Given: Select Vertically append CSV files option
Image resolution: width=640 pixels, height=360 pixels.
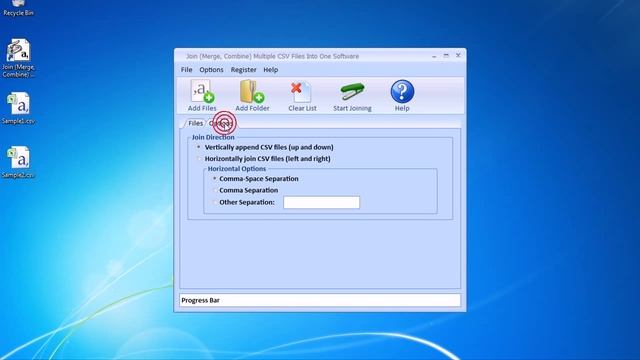Looking at the screenshot, I should 199,147.
